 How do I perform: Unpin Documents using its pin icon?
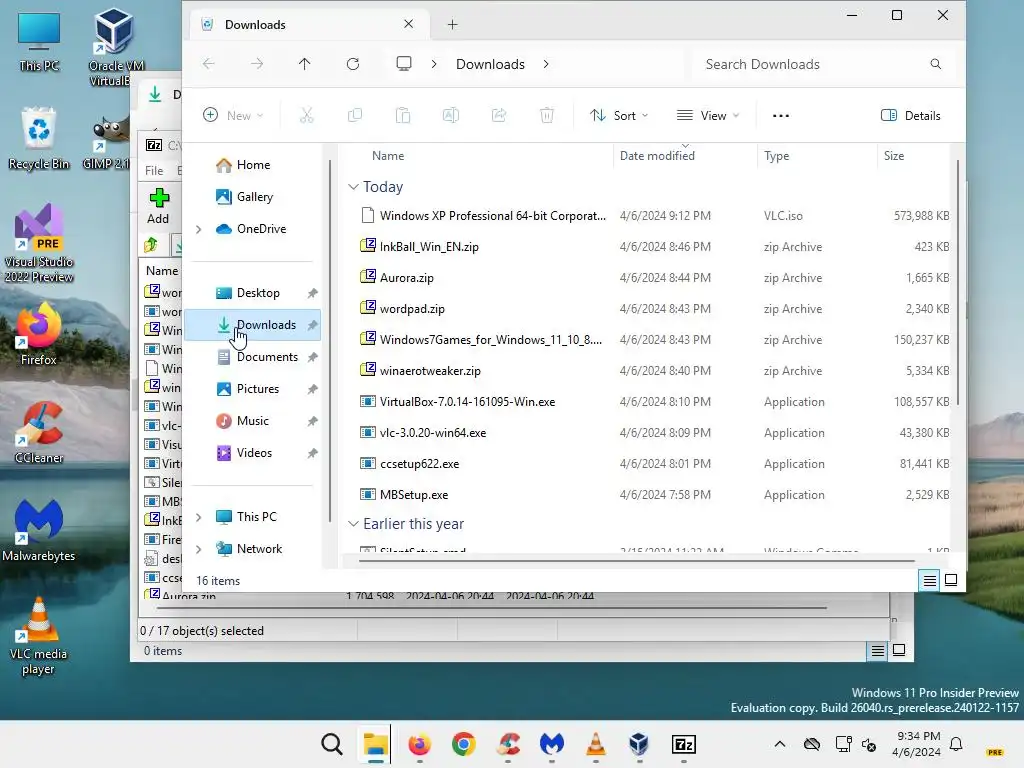coord(313,357)
